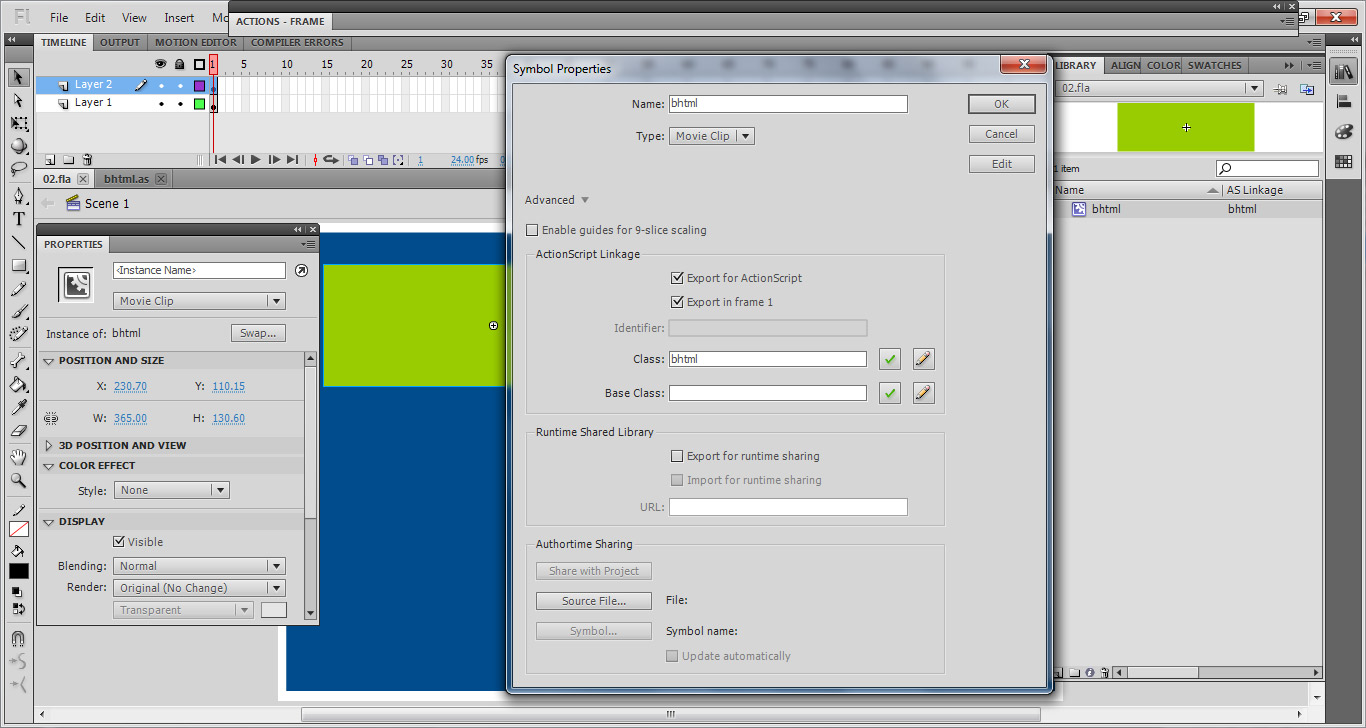Select the Free Transform tool
1366x728 pixels.
pyautogui.click(x=18, y=123)
